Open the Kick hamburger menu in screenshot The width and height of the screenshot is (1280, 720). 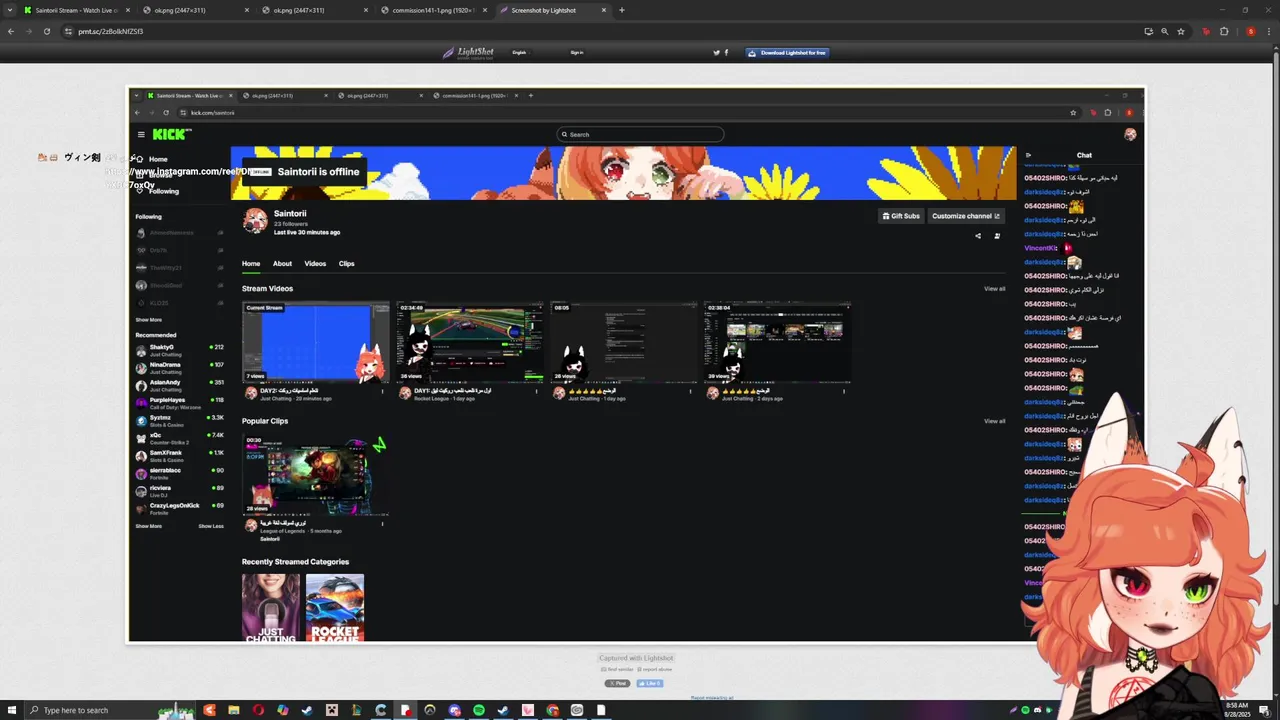tap(141, 134)
